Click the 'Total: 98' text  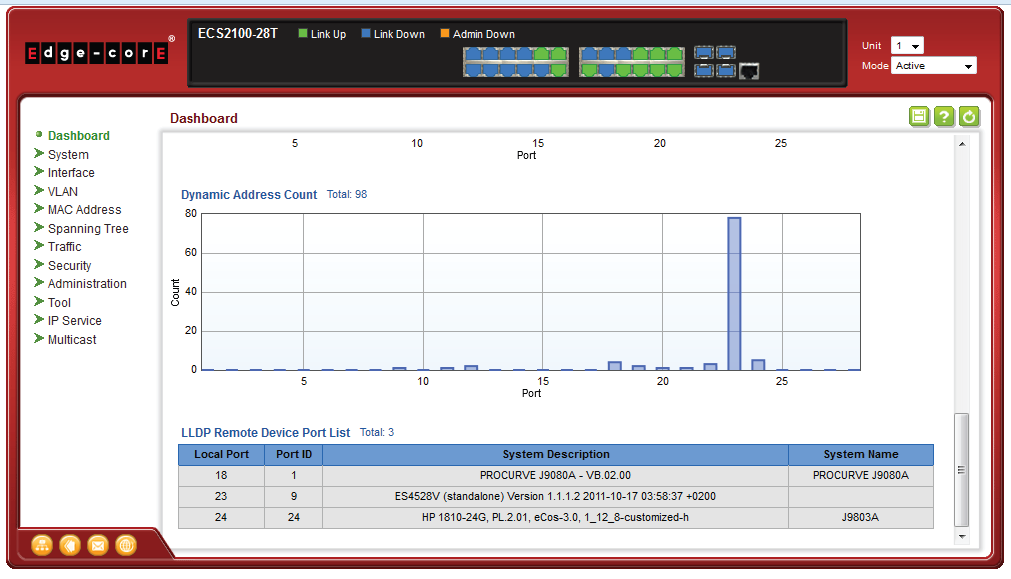347,194
